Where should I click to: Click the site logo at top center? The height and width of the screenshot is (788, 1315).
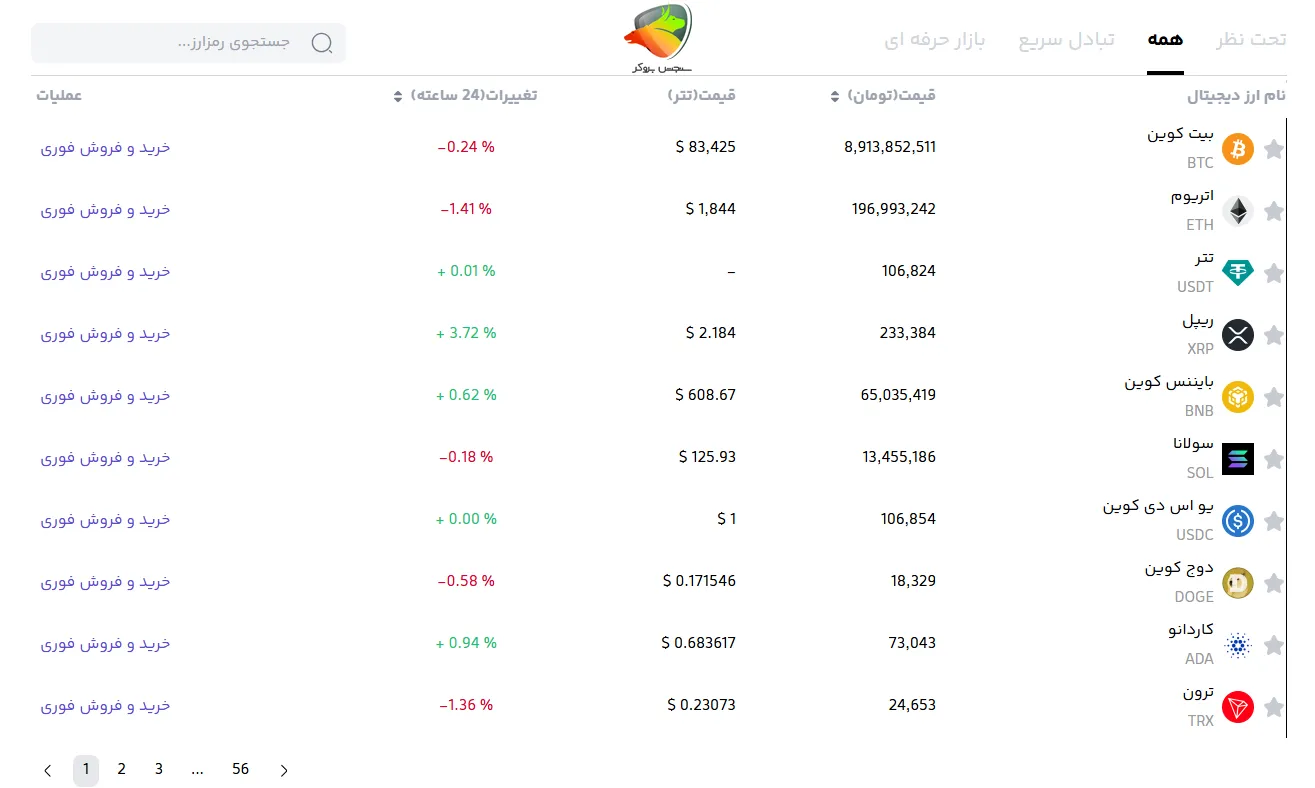[x=657, y=38]
